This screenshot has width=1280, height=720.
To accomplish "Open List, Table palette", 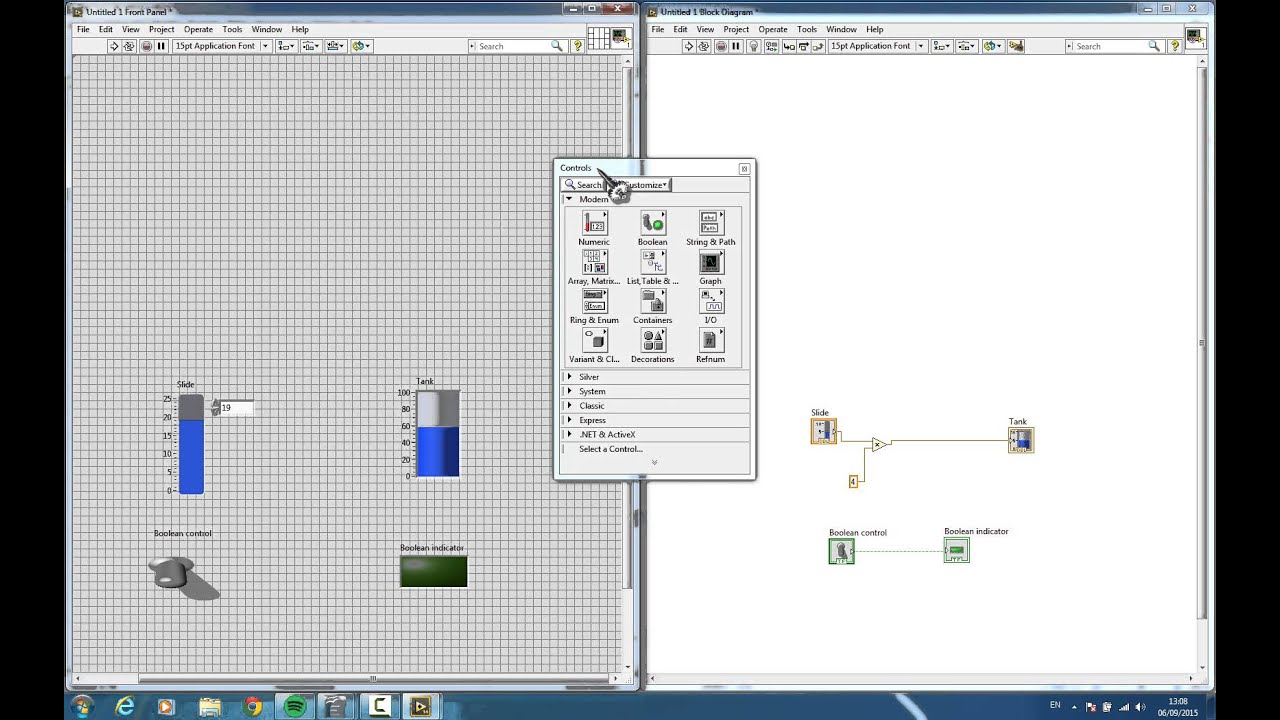I will (652, 268).
